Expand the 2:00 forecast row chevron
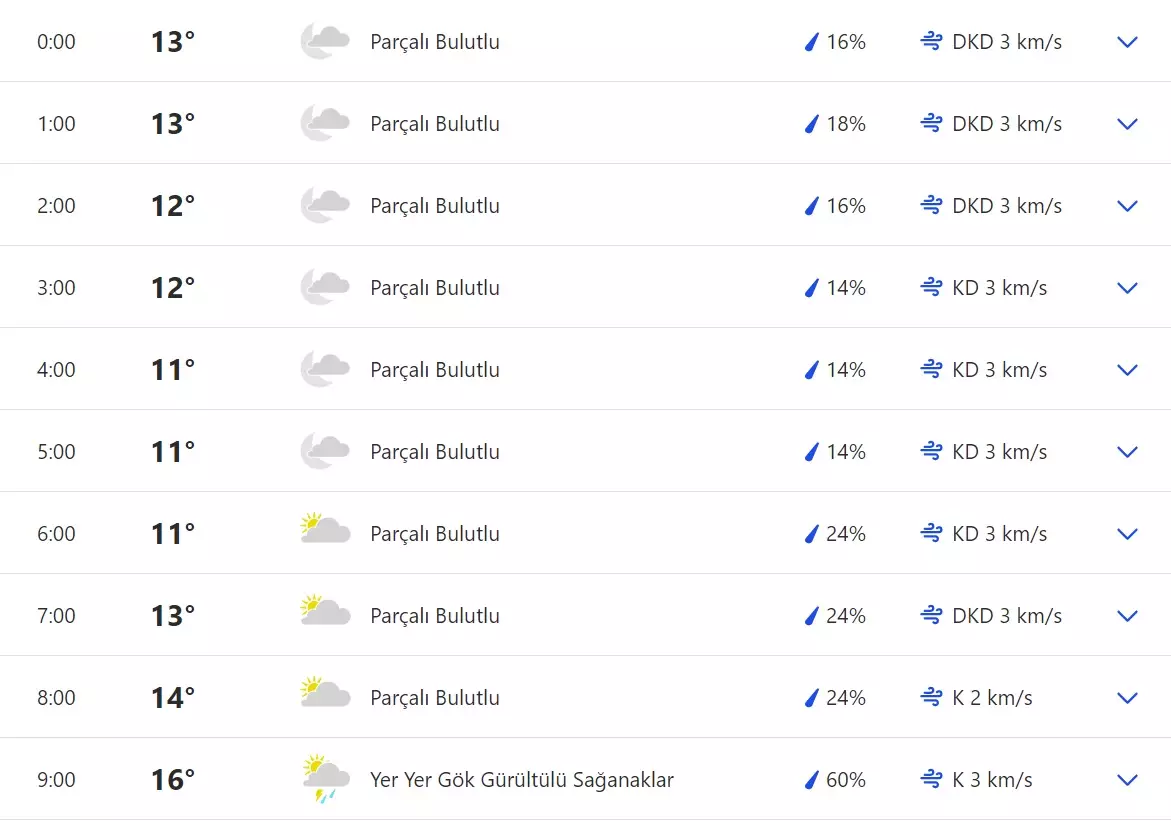This screenshot has width=1171, height=821. 1127,206
